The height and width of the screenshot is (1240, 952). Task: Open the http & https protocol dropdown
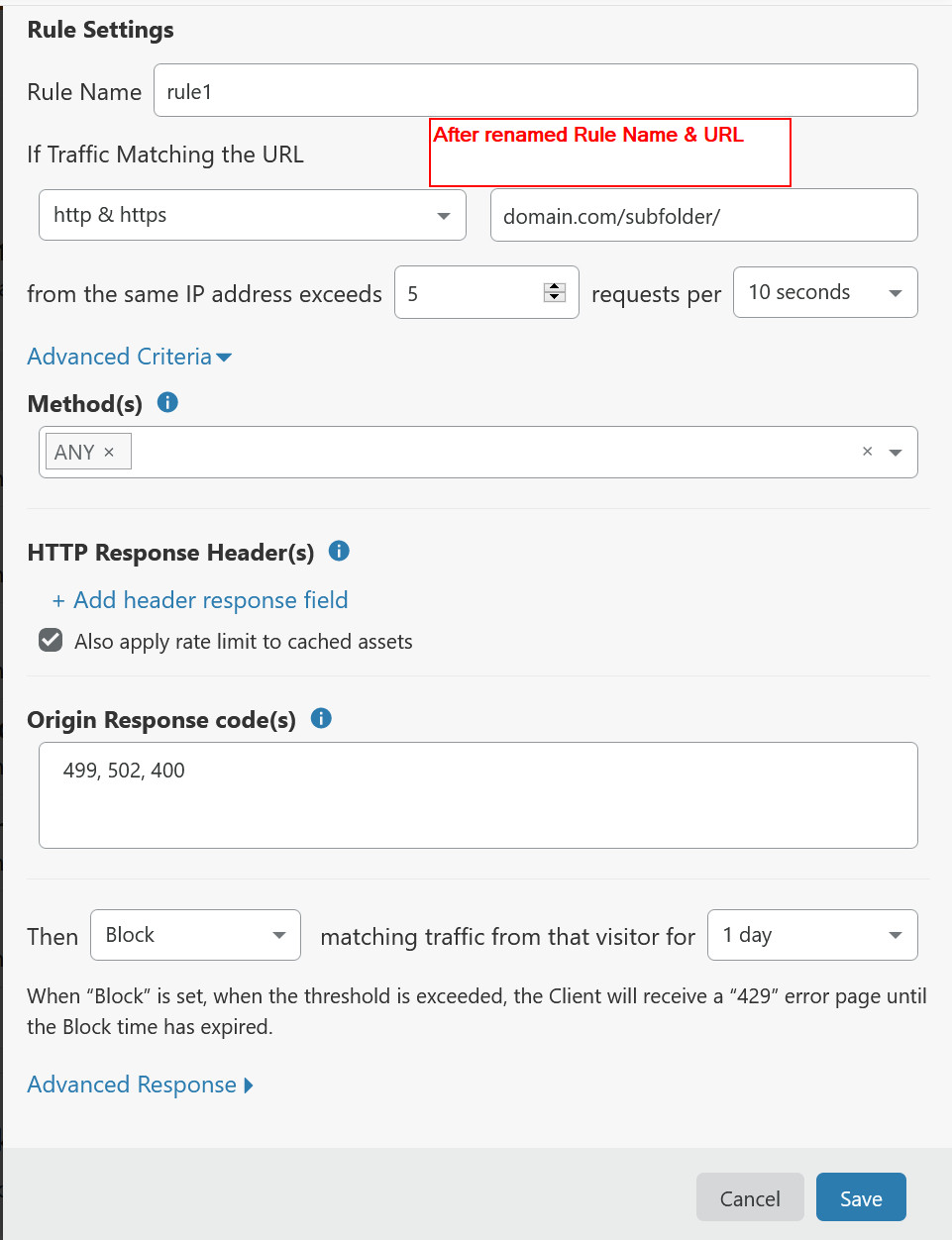point(252,215)
